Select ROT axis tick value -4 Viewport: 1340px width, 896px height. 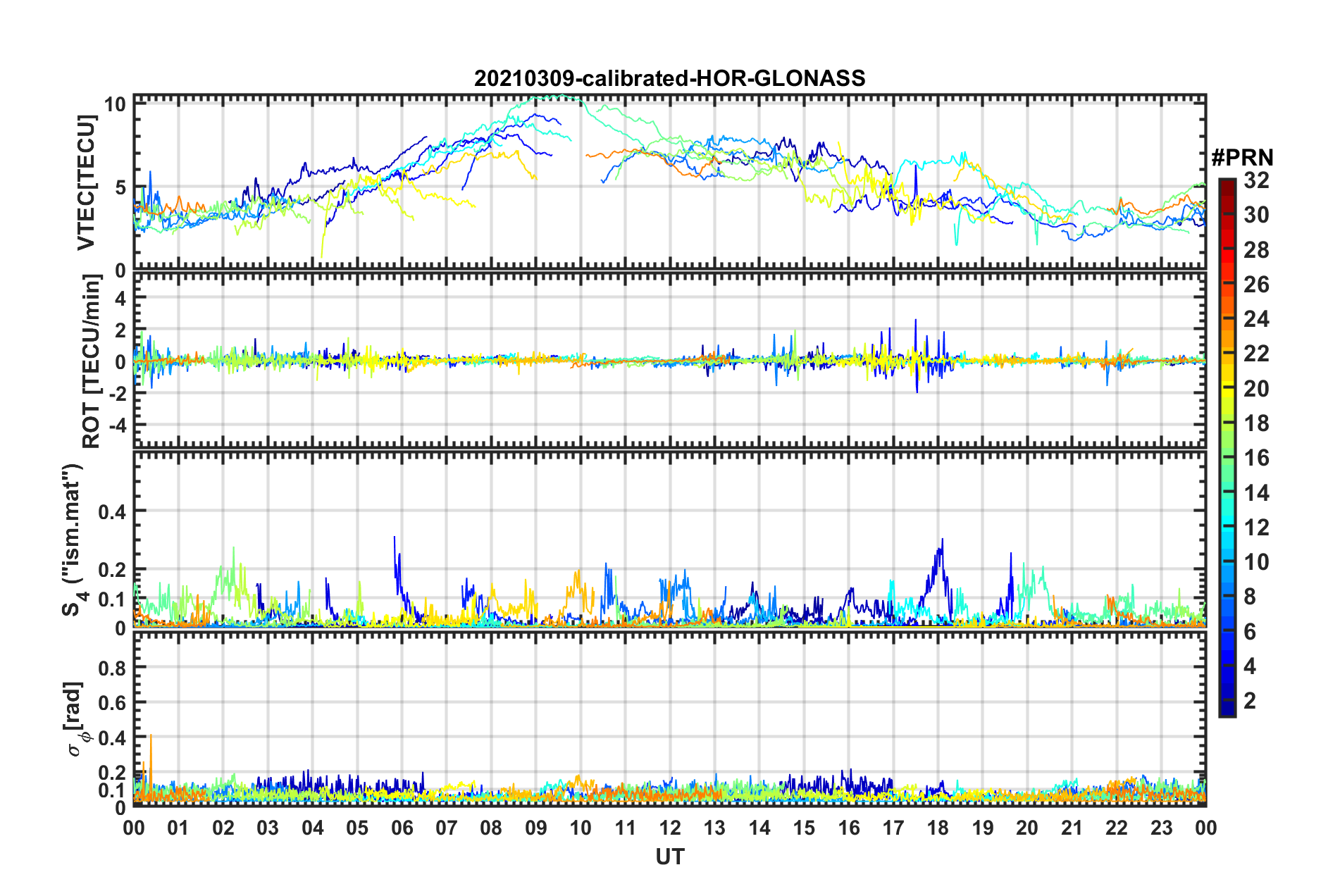(x=117, y=425)
